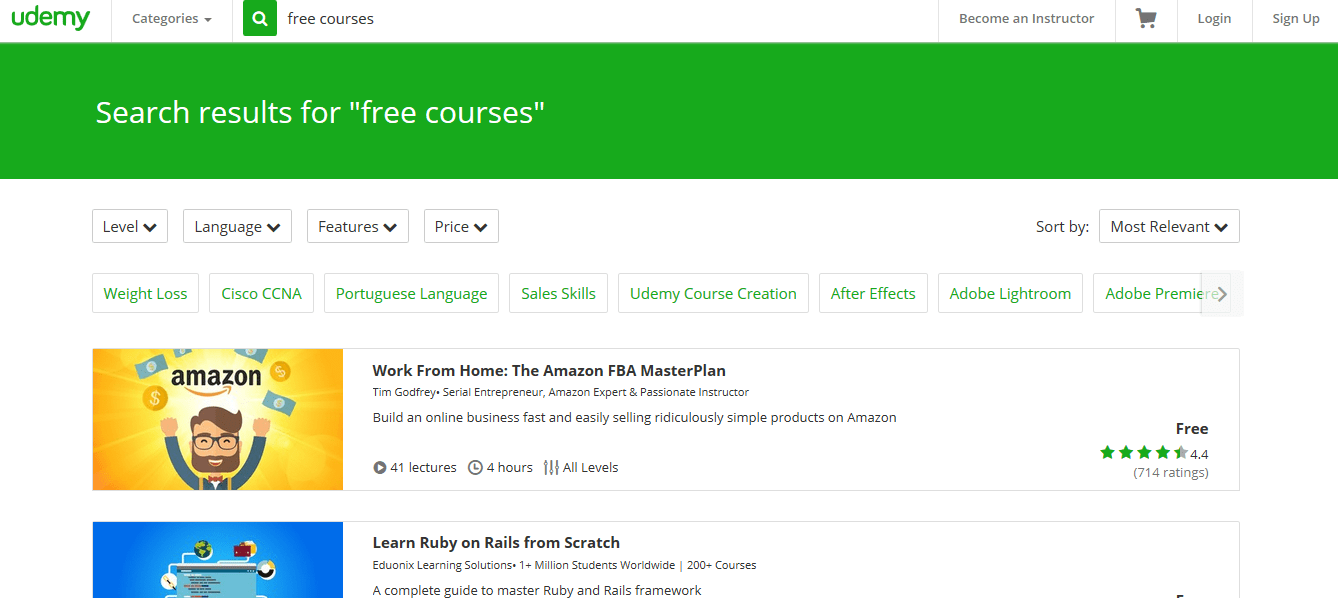Go to the Login page
Image resolution: width=1338 pixels, height=598 pixels.
pos(1214,18)
